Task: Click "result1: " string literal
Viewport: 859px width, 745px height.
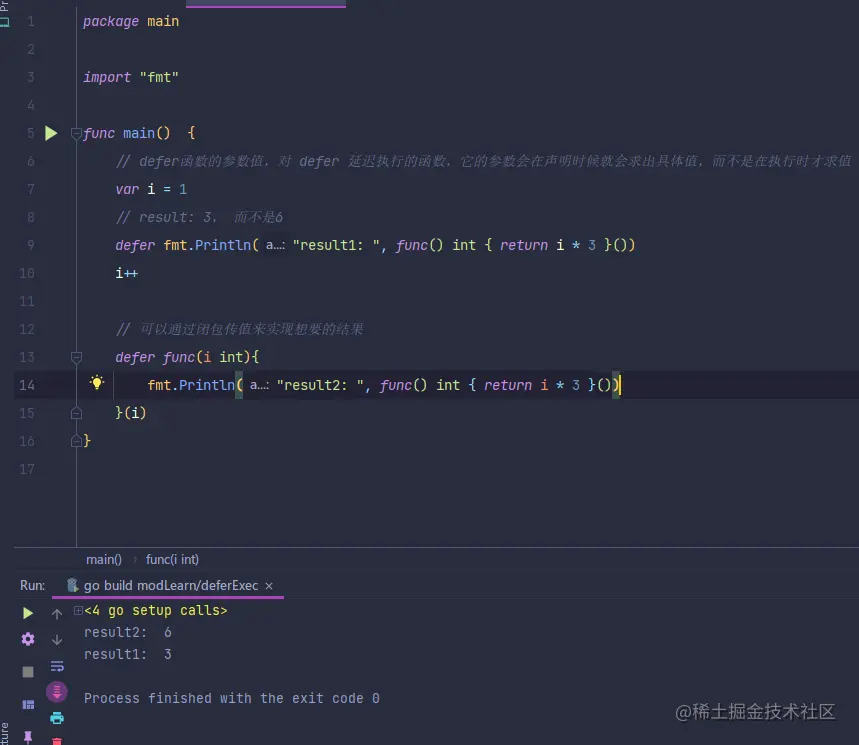Action: tap(336, 245)
